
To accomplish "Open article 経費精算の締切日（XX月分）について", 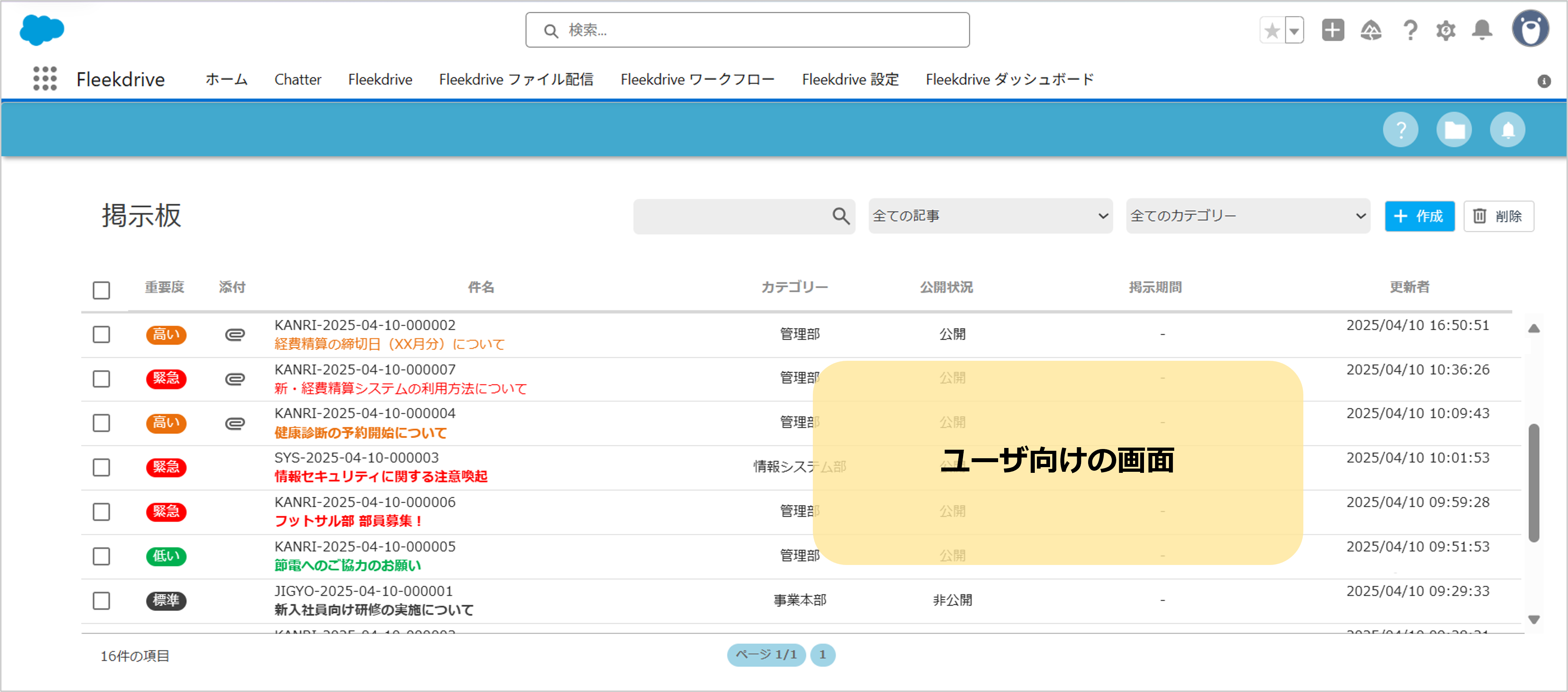I will (x=390, y=344).
